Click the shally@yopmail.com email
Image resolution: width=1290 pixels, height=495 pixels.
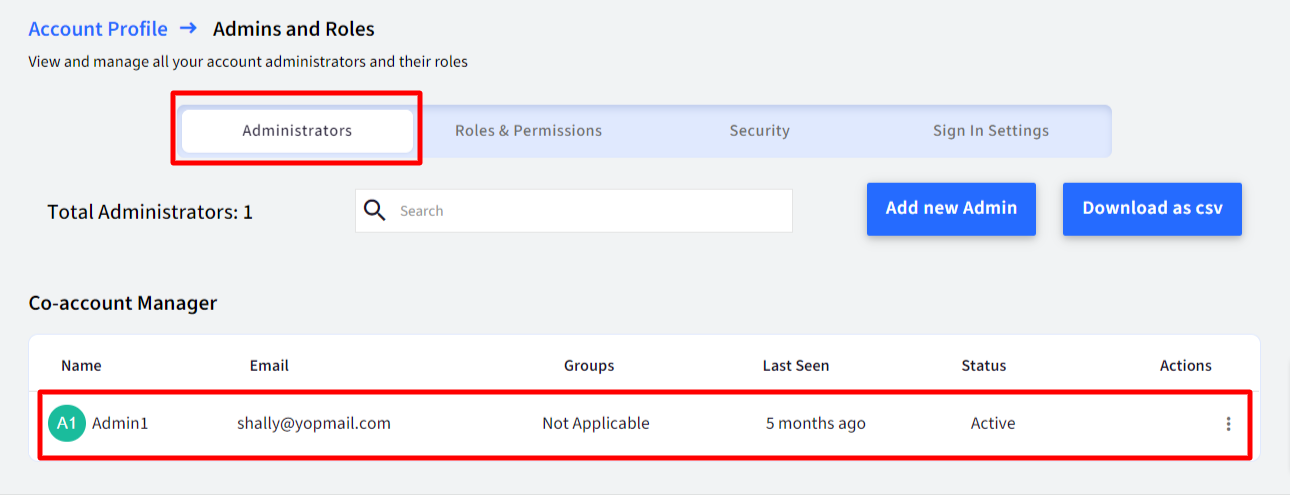tap(314, 423)
